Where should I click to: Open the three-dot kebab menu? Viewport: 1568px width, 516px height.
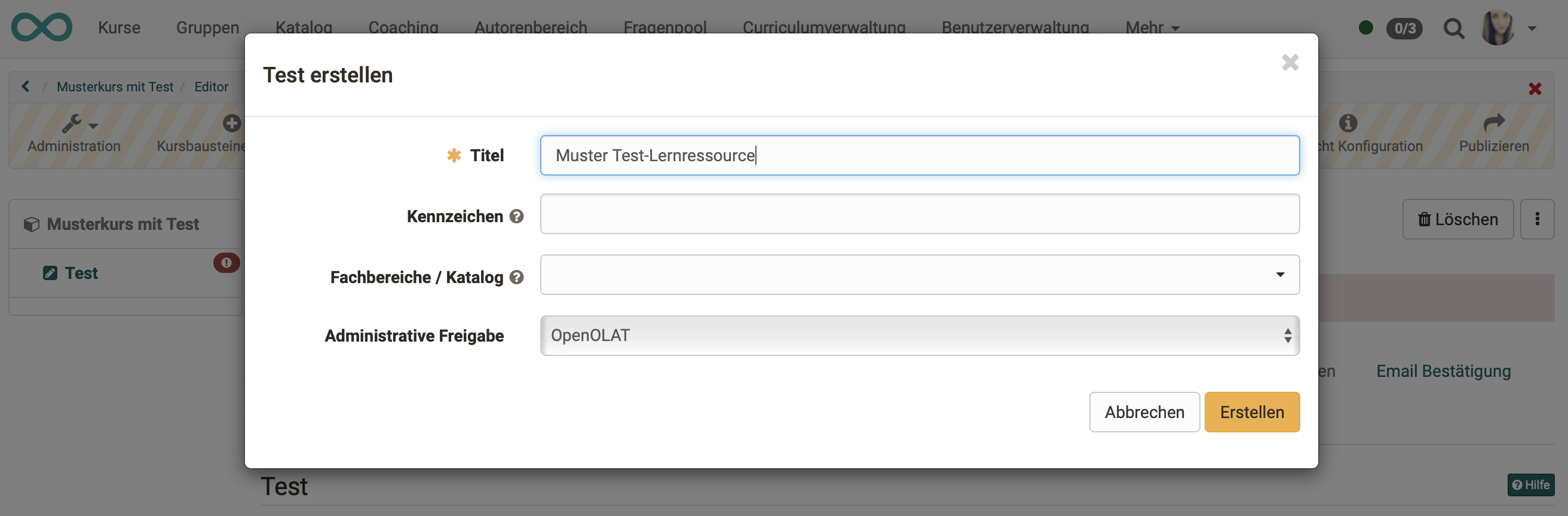click(x=1538, y=219)
